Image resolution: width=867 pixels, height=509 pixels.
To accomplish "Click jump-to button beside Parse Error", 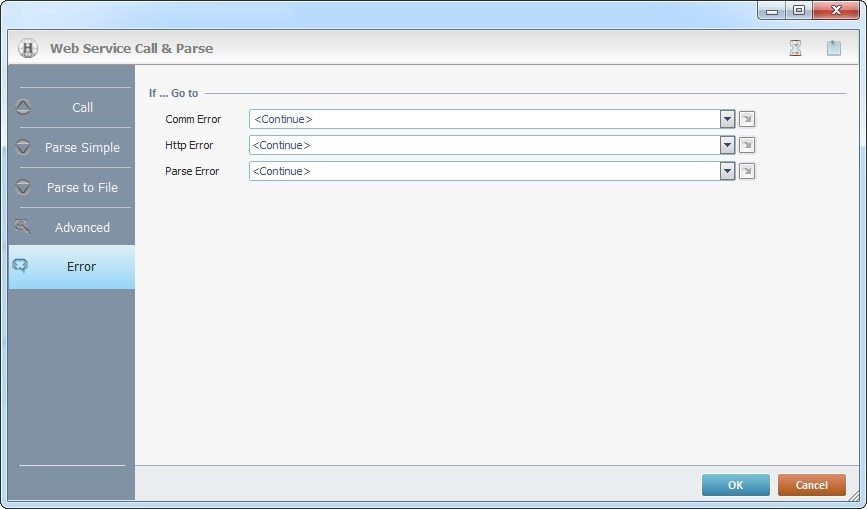I will (747, 171).
